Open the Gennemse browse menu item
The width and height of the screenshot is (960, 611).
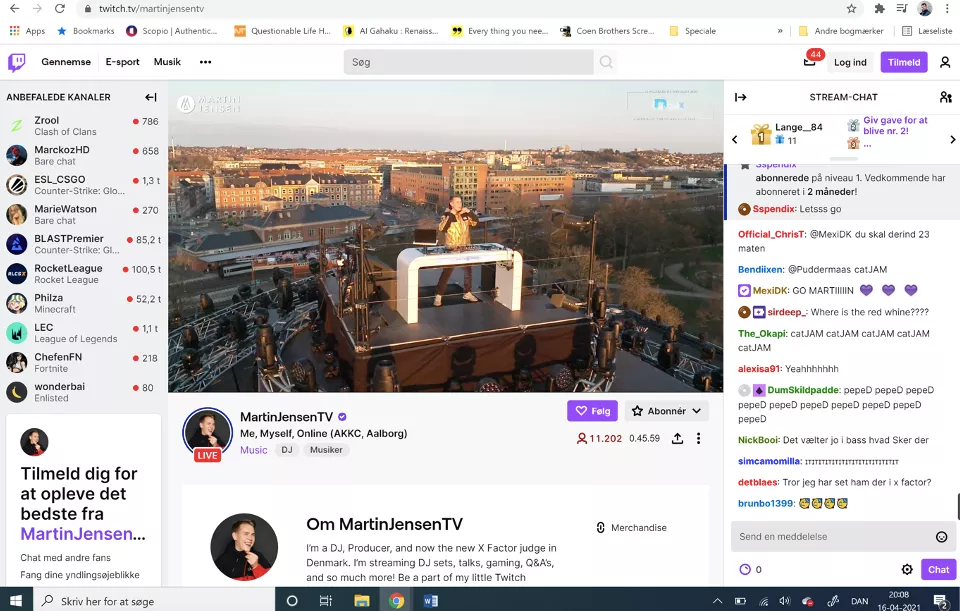[x=66, y=62]
